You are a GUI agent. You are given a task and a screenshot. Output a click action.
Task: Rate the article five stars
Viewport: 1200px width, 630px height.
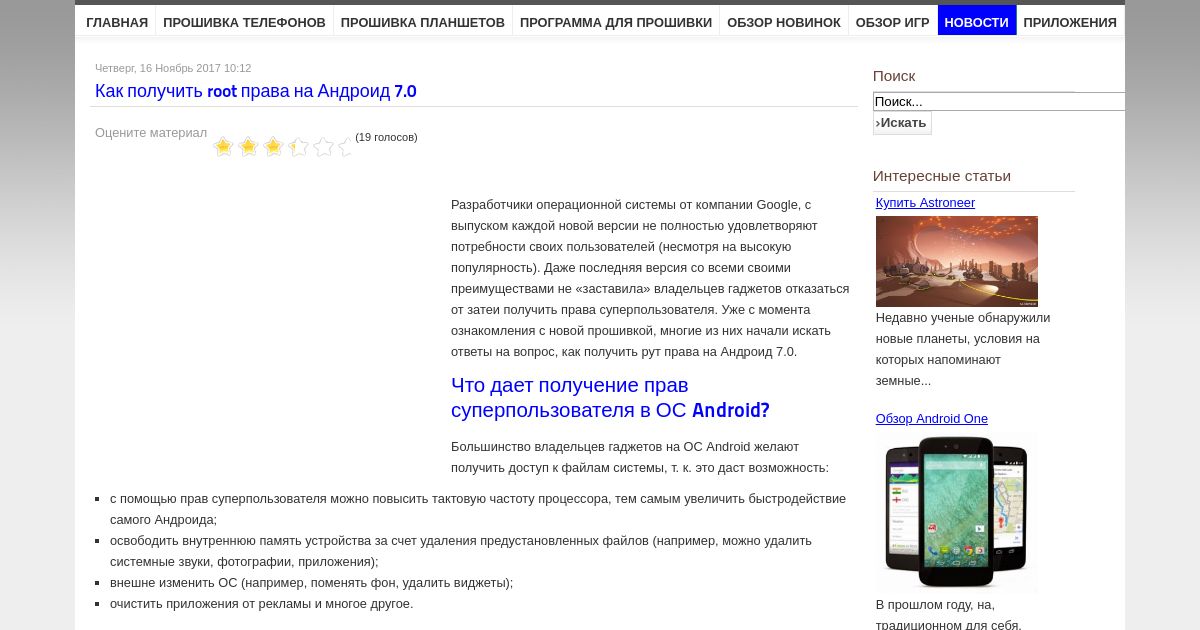point(323,147)
